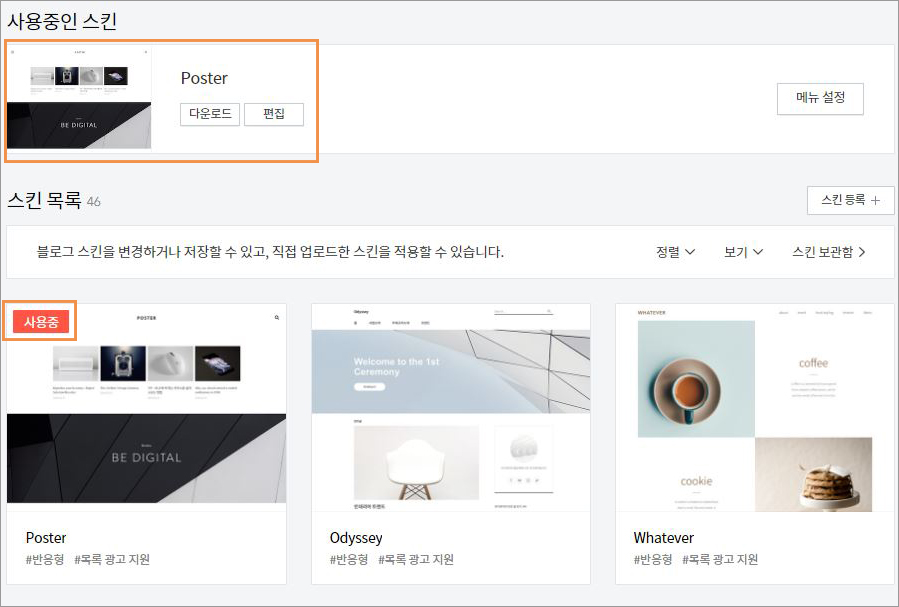Click #목록 광고 지원 tag under Poster

click(x=112, y=559)
